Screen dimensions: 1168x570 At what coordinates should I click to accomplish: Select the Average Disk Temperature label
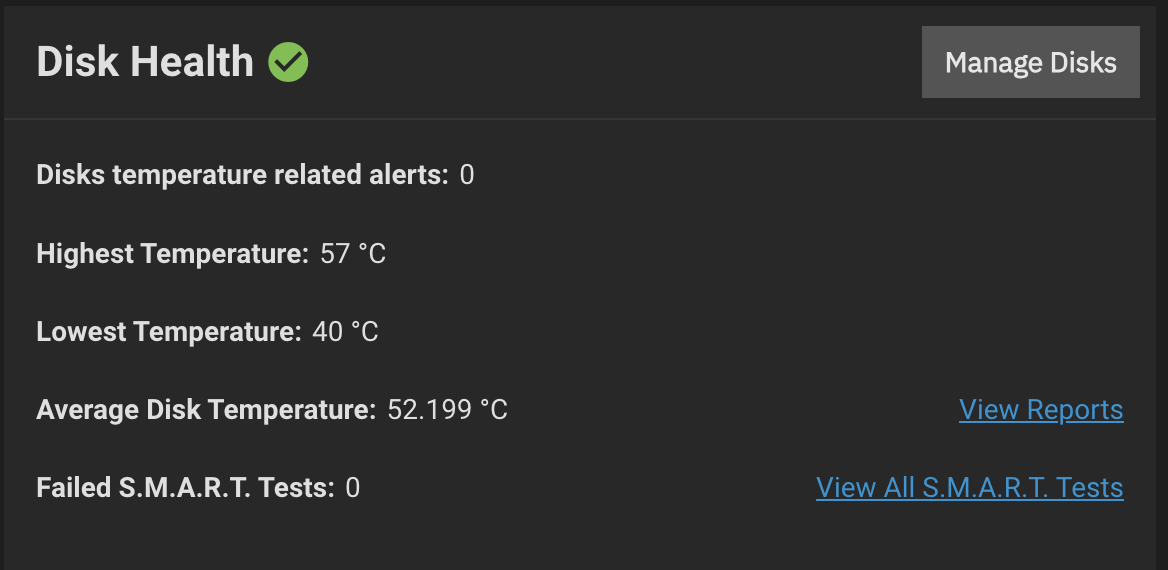[206, 410]
